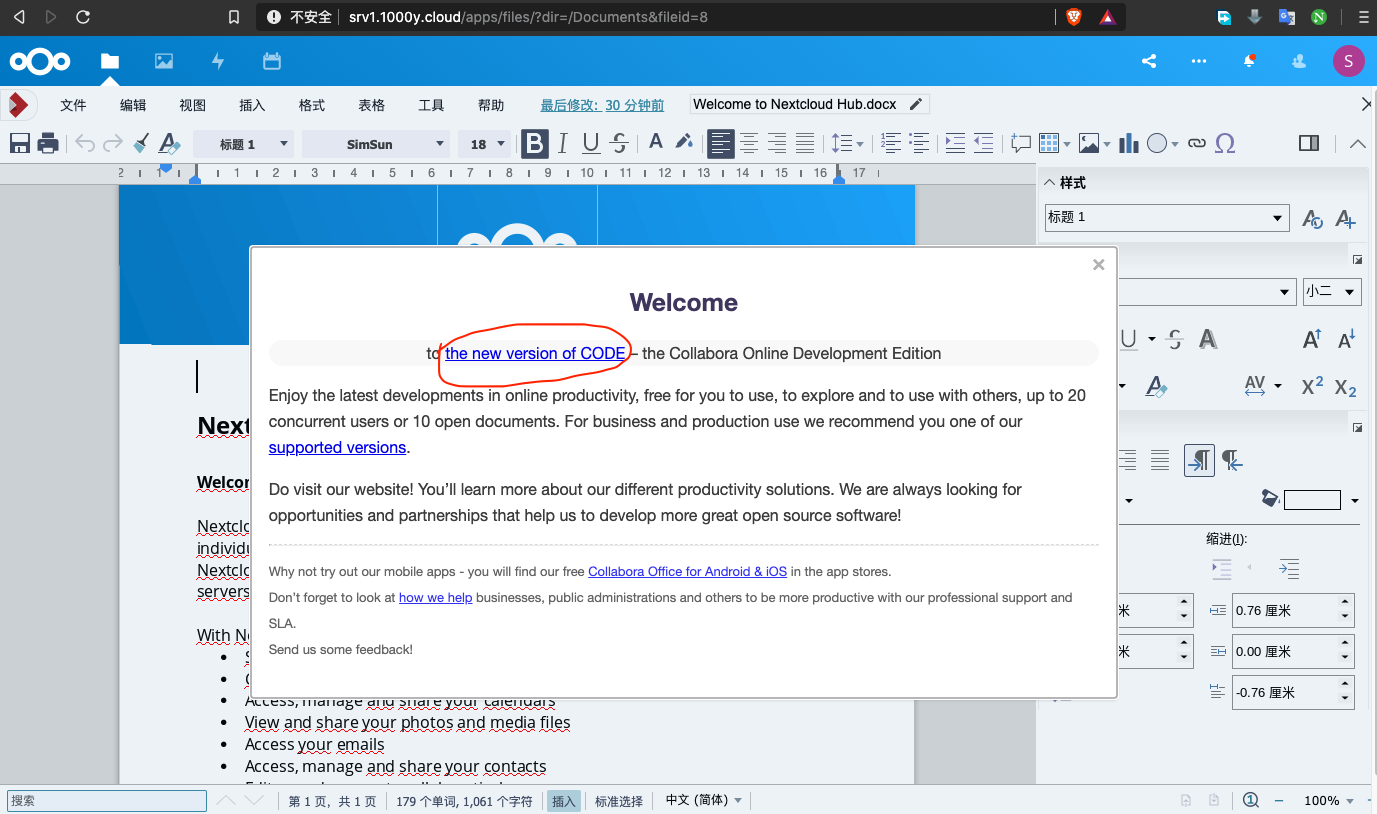Click the sidebar Update style icon
Viewport: 1377px width, 814px height.
coord(1312,219)
